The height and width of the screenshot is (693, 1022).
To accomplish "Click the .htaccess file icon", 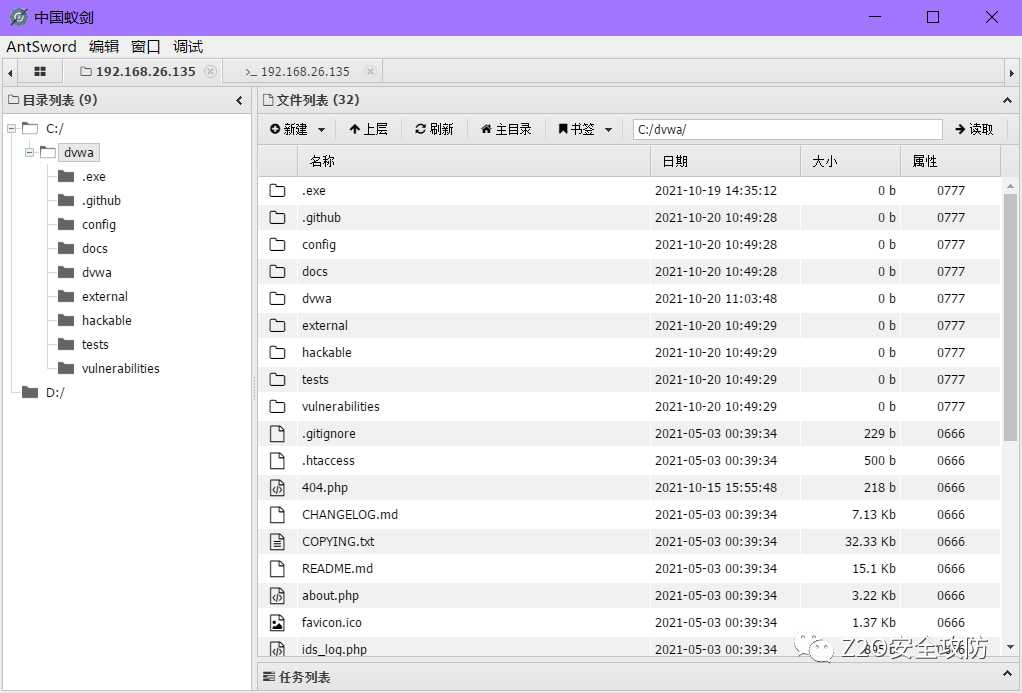I will (278, 460).
